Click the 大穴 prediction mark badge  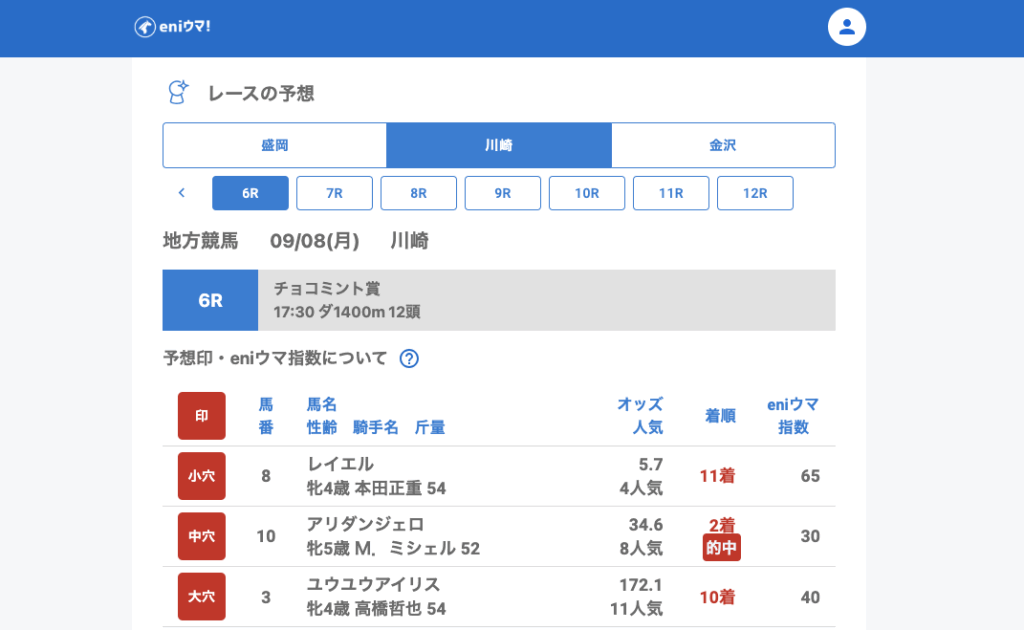point(202,597)
